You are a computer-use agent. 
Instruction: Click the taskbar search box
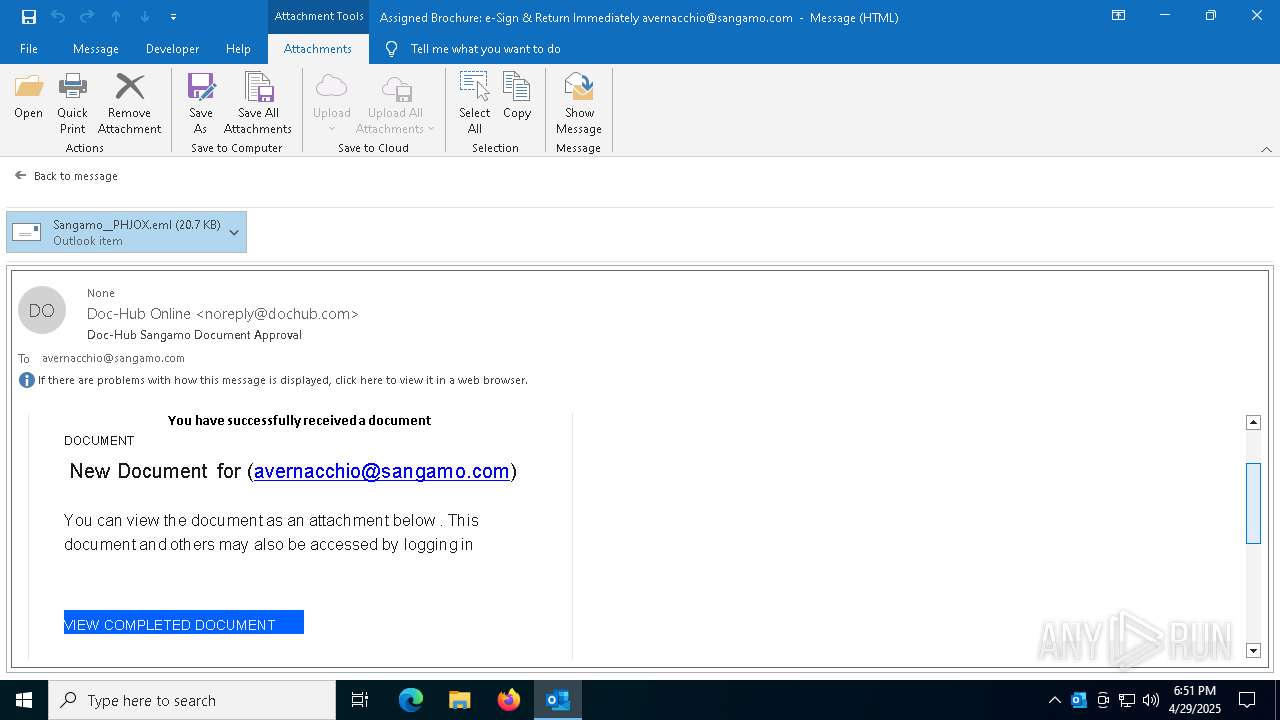(192, 700)
